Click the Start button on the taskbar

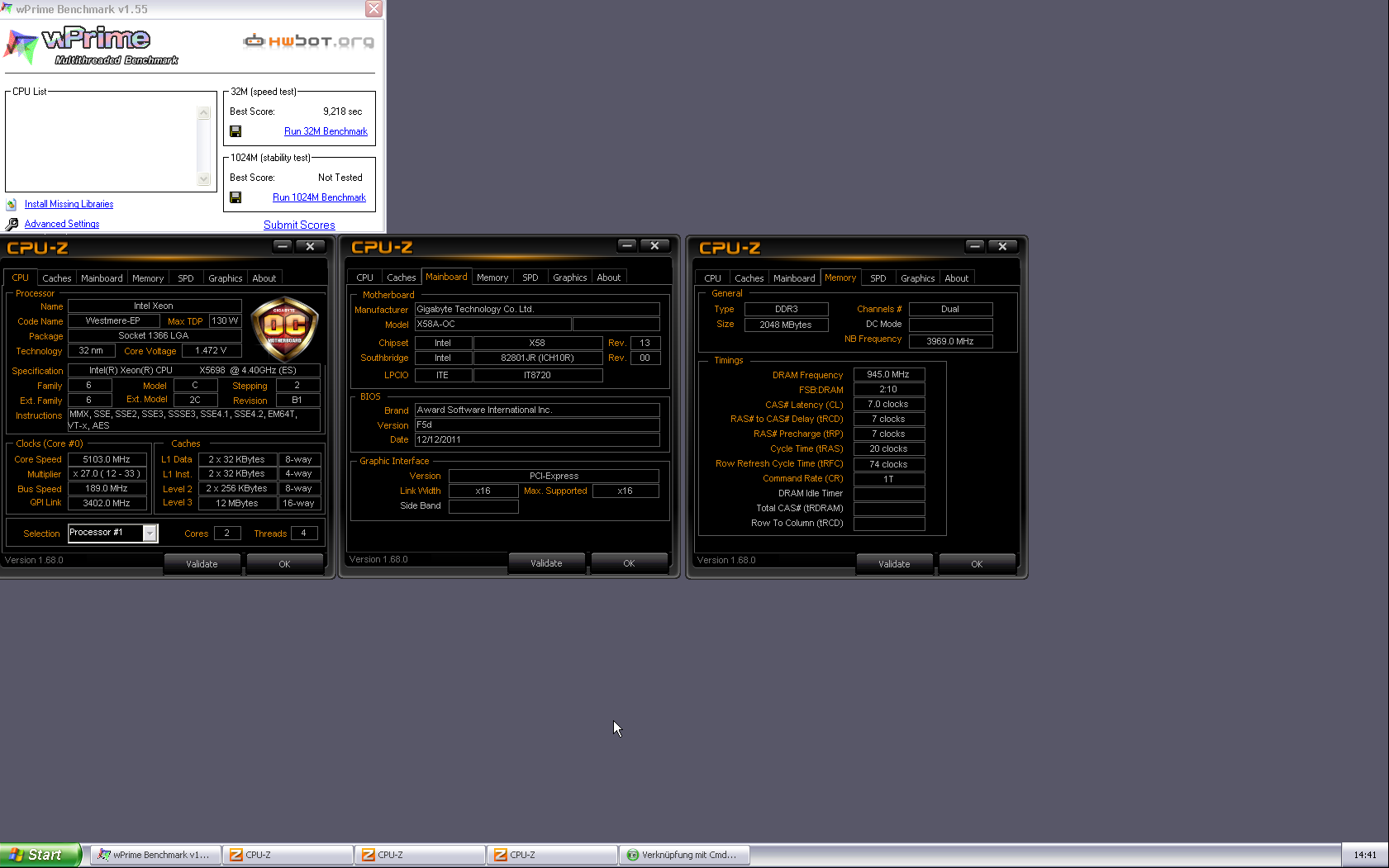(40, 855)
